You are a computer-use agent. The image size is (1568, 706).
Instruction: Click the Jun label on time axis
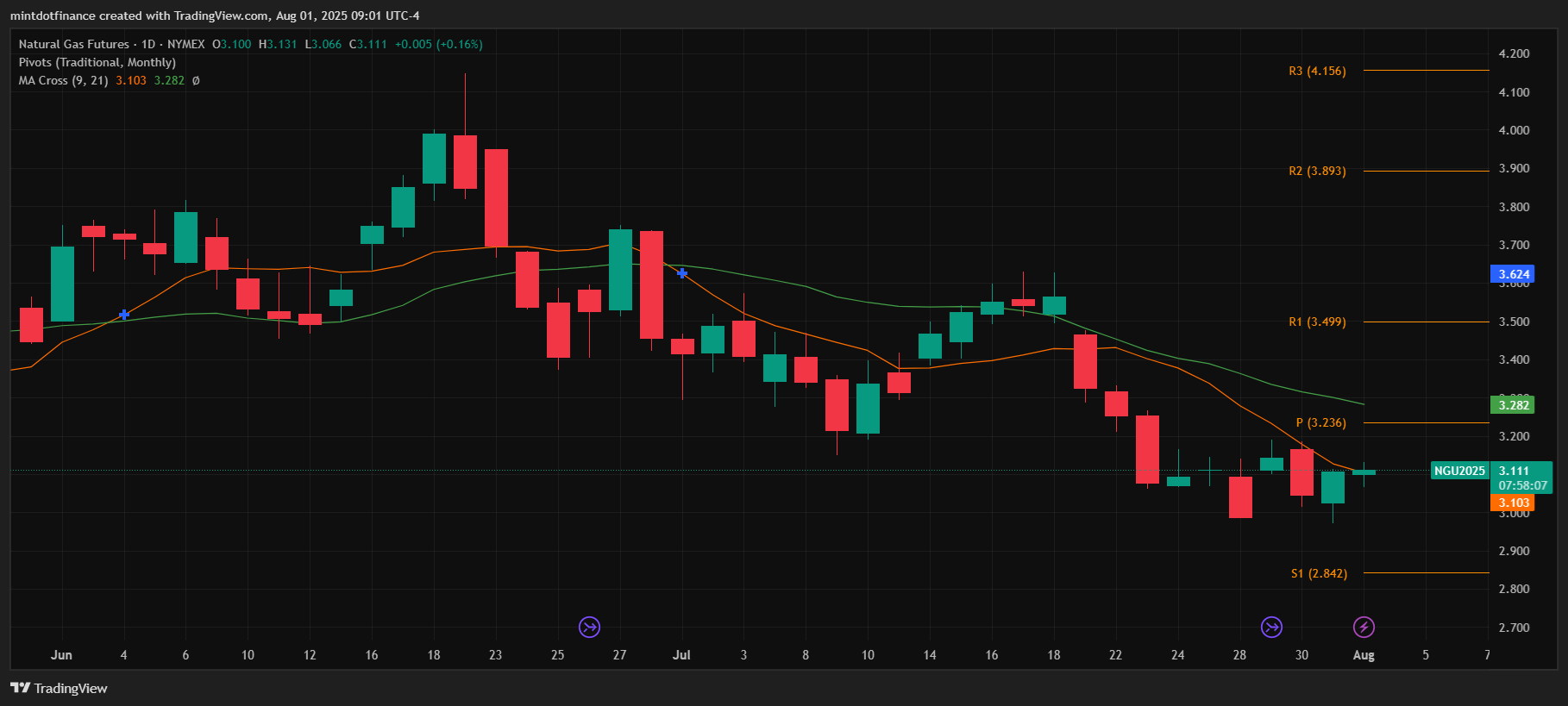61,655
